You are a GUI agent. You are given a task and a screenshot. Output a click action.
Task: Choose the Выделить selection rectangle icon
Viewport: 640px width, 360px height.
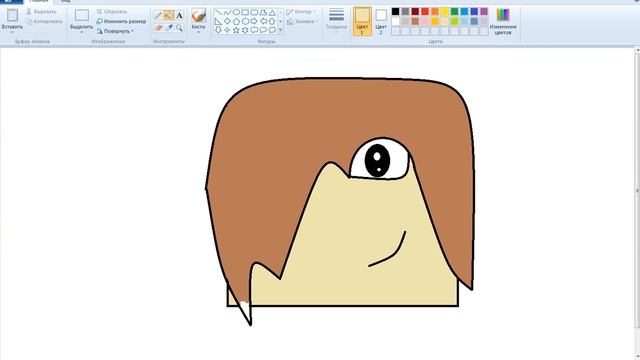pyautogui.click(x=82, y=16)
